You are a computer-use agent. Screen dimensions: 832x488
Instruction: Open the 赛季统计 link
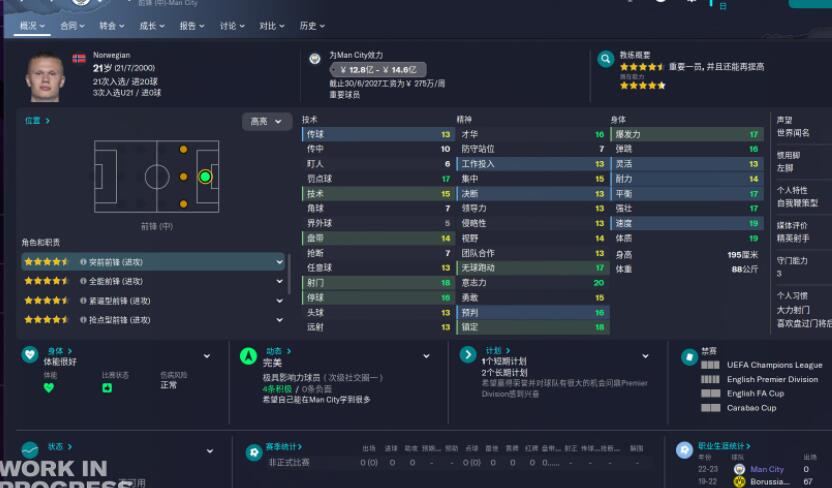284,447
